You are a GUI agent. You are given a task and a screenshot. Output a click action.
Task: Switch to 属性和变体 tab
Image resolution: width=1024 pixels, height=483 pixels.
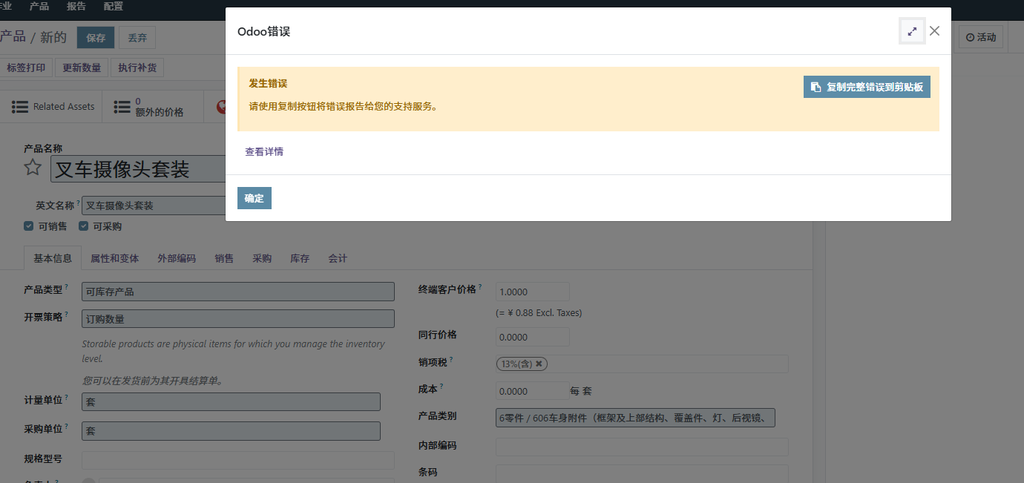pos(115,258)
